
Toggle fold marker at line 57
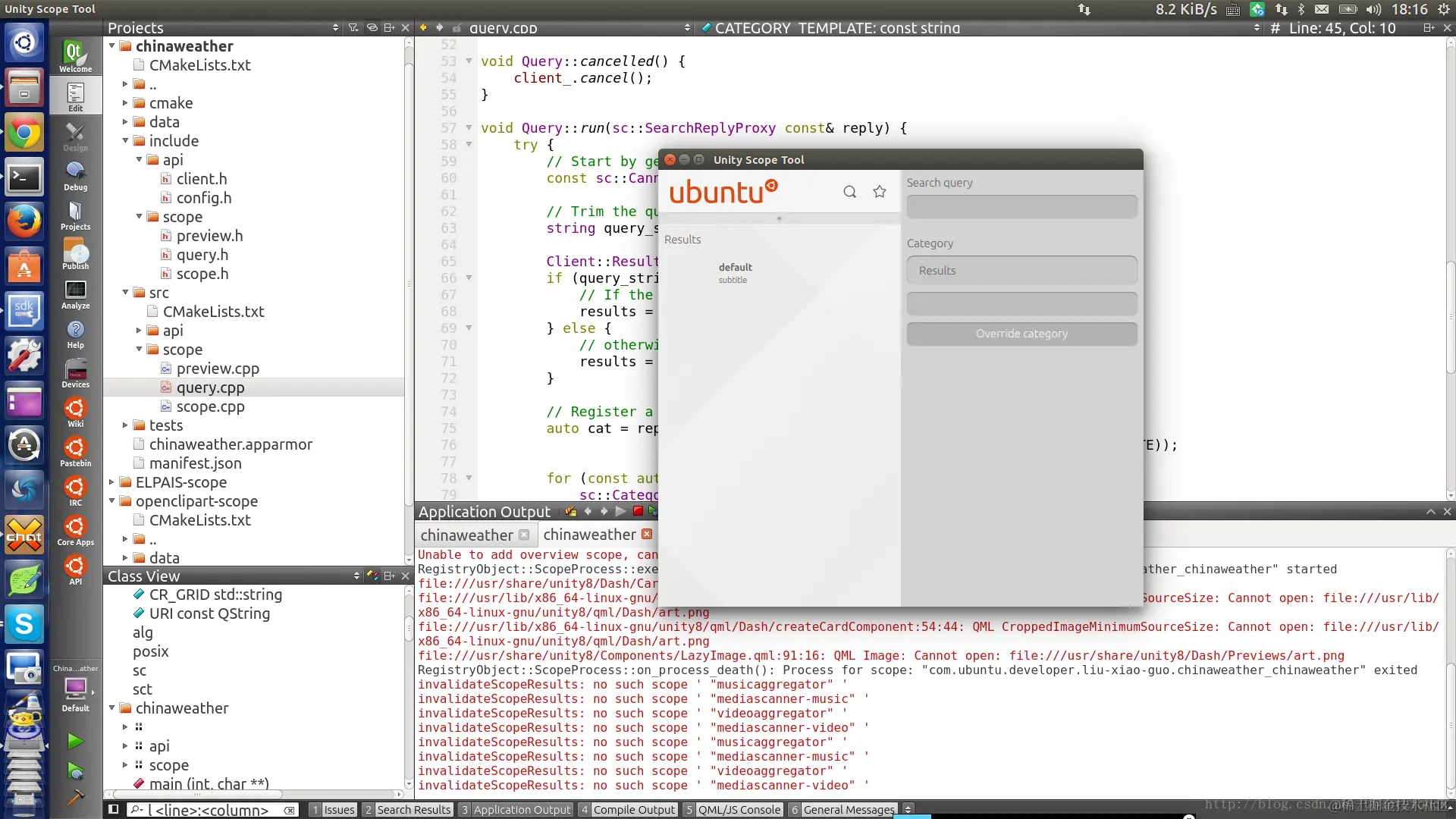point(469,128)
